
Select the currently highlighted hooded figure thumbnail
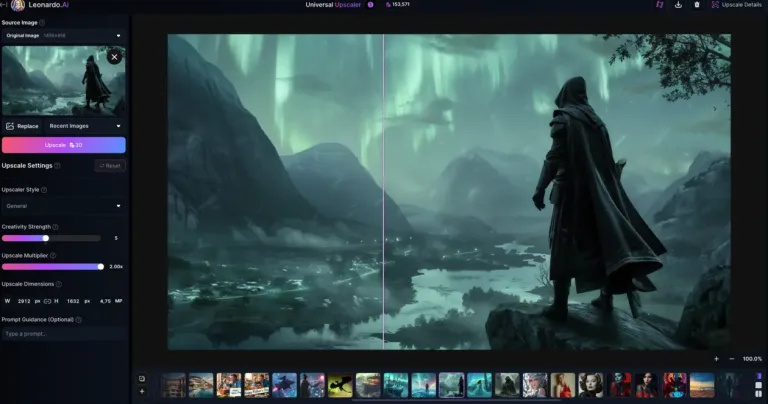click(x=451, y=385)
